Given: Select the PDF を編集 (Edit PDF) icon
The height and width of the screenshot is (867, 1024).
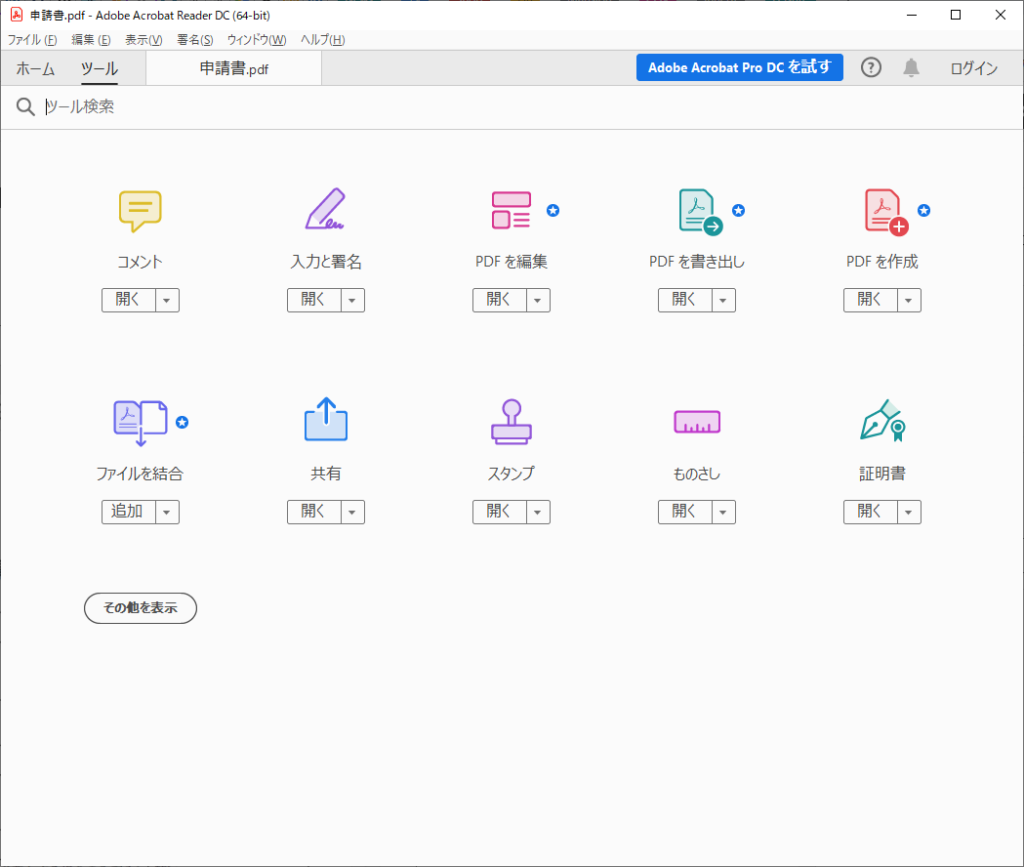Looking at the screenshot, I should tap(511, 211).
